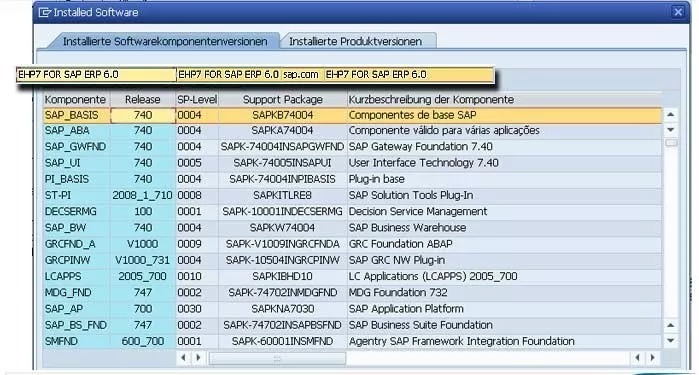The image size is (699, 375).
Task: Select the MDG_FND component cell
Action: 76,293
